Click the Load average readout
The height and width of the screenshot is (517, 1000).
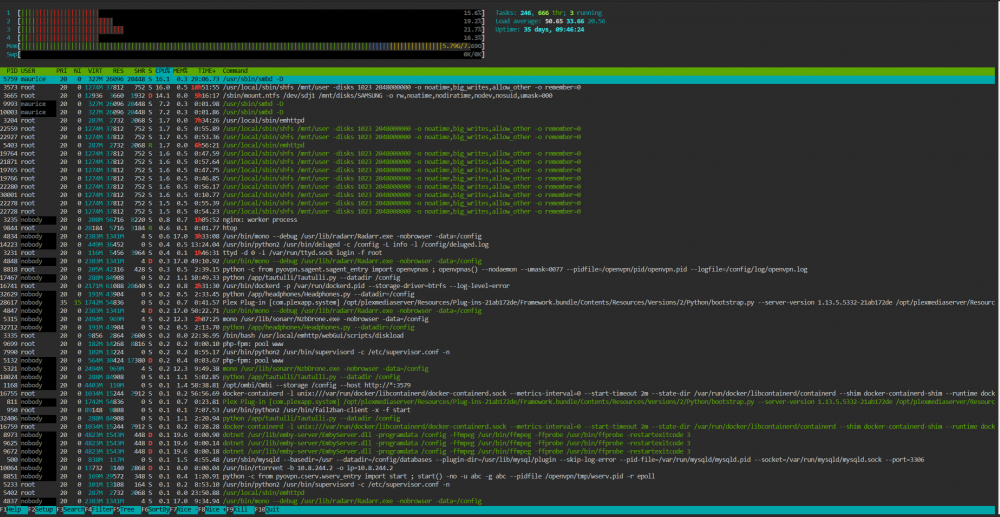tap(550, 21)
